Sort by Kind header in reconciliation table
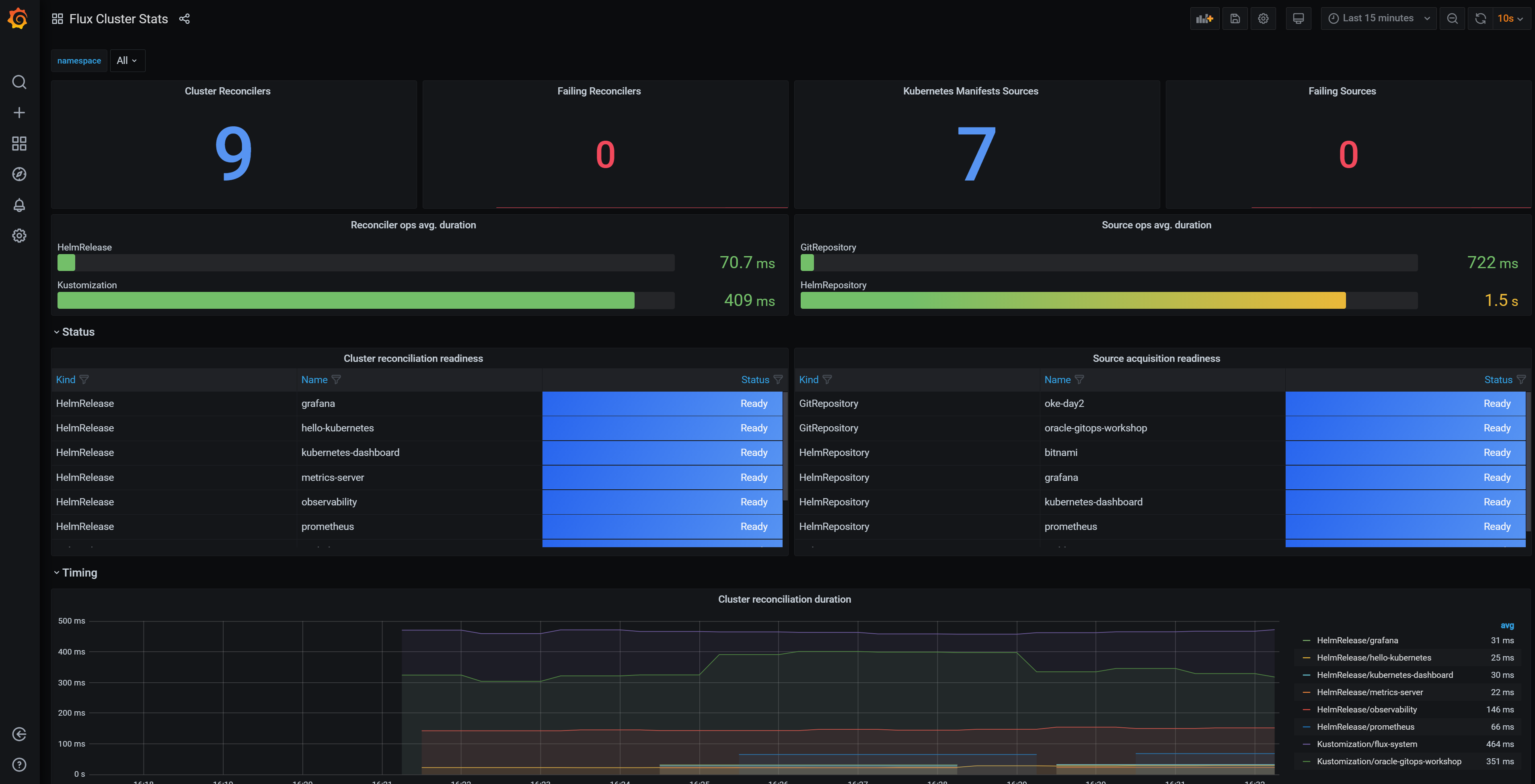Screen dimensions: 1535x784 66,380
